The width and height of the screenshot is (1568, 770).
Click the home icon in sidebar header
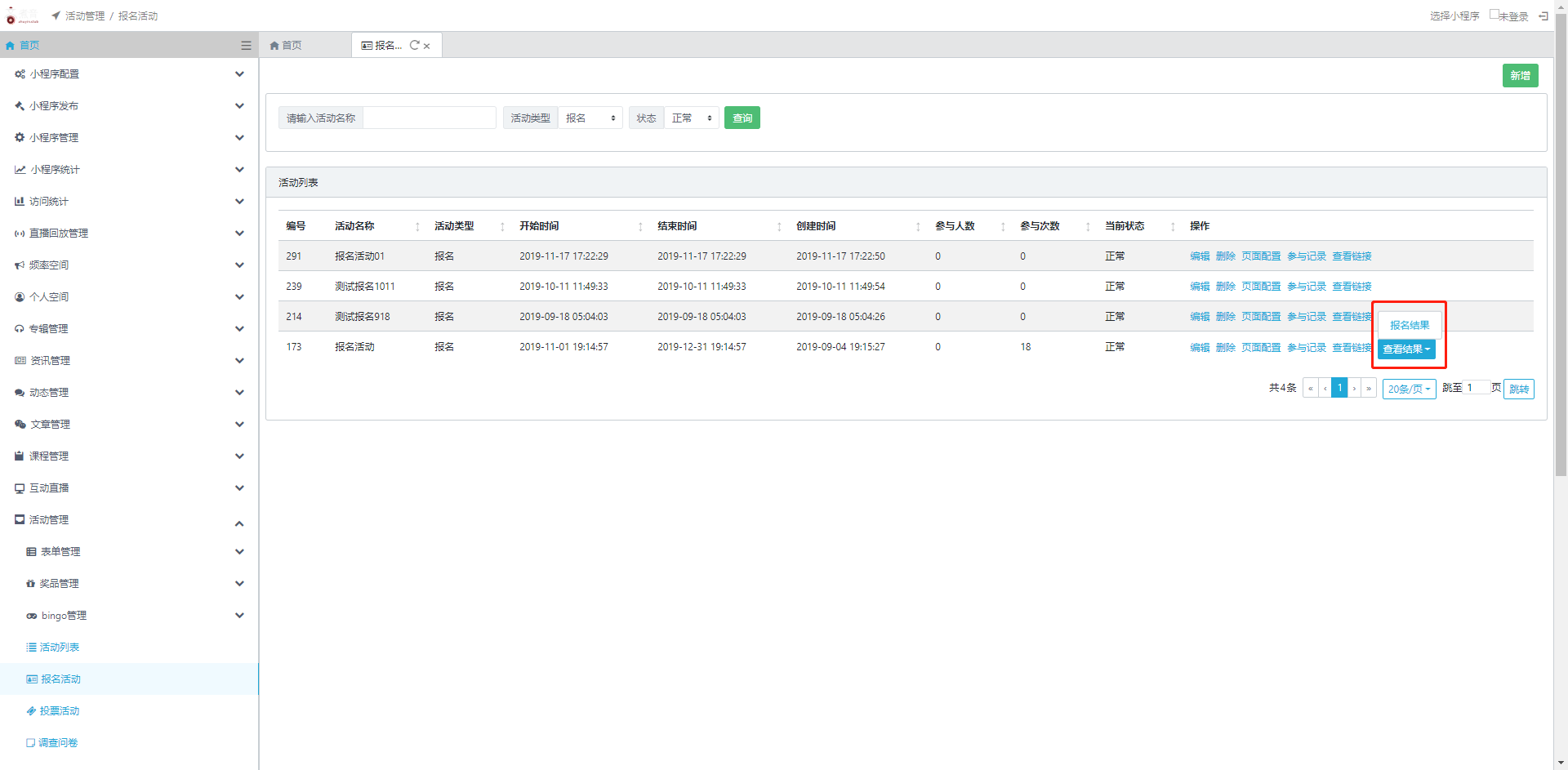click(x=11, y=46)
